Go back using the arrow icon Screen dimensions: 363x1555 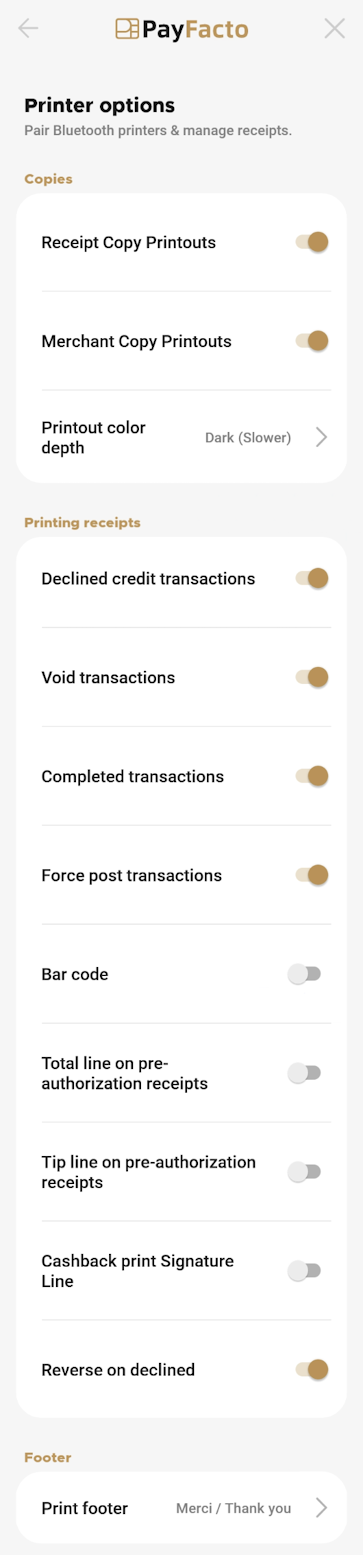coord(28,28)
